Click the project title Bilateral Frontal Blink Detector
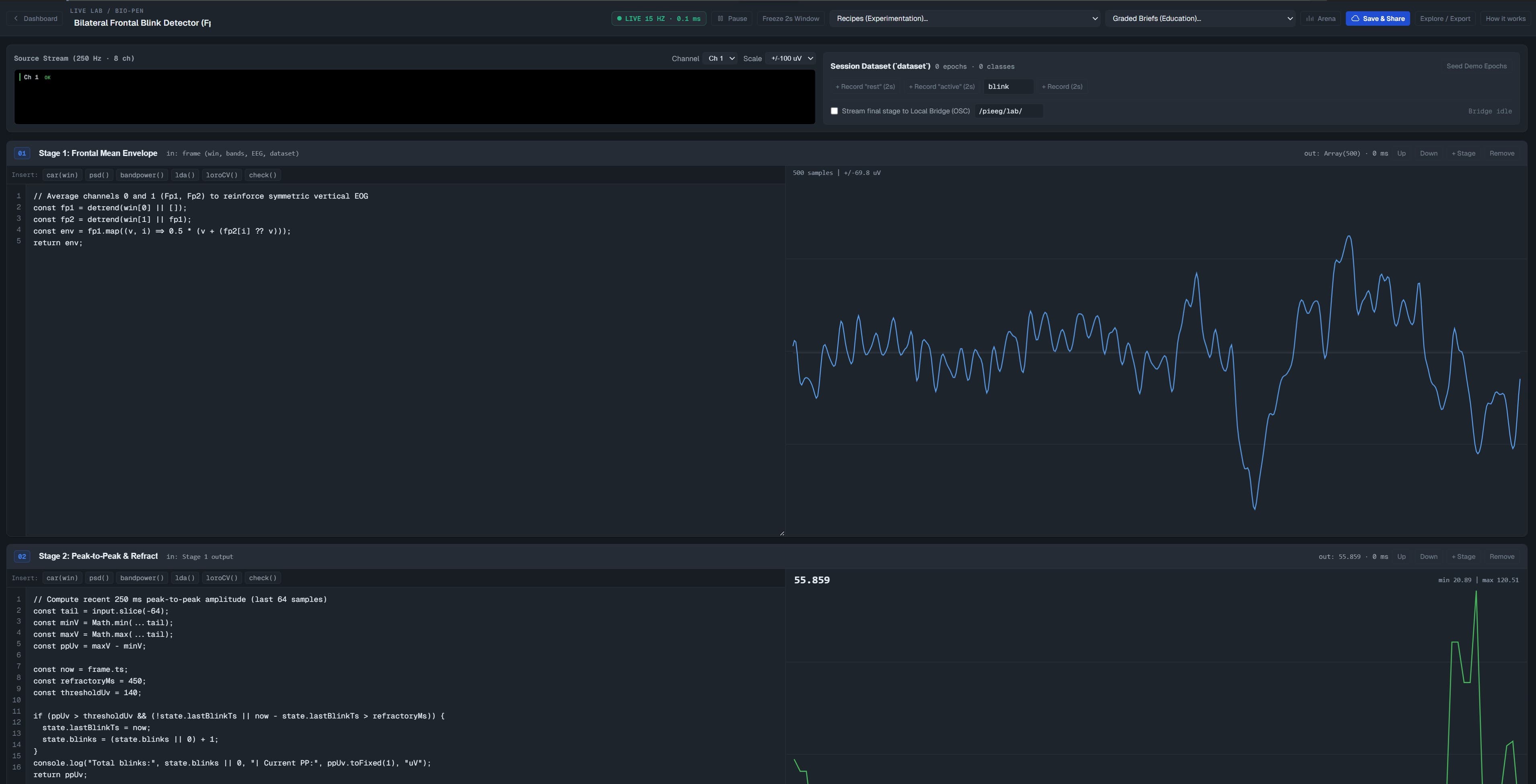The height and width of the screenshot is (784, 1536). coord(142,23)
